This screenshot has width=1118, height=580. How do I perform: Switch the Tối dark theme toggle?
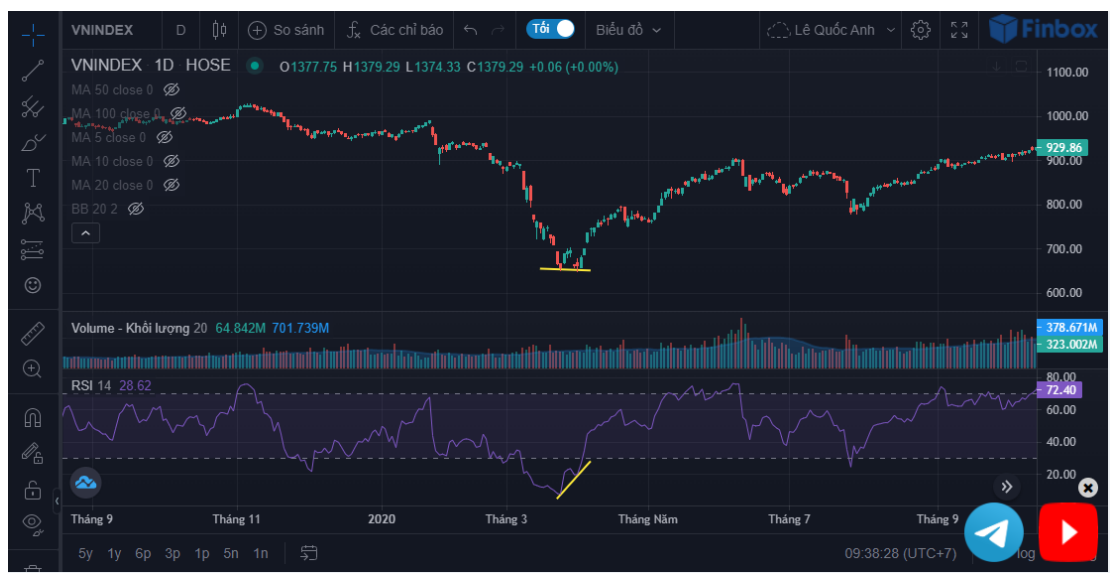551,29
